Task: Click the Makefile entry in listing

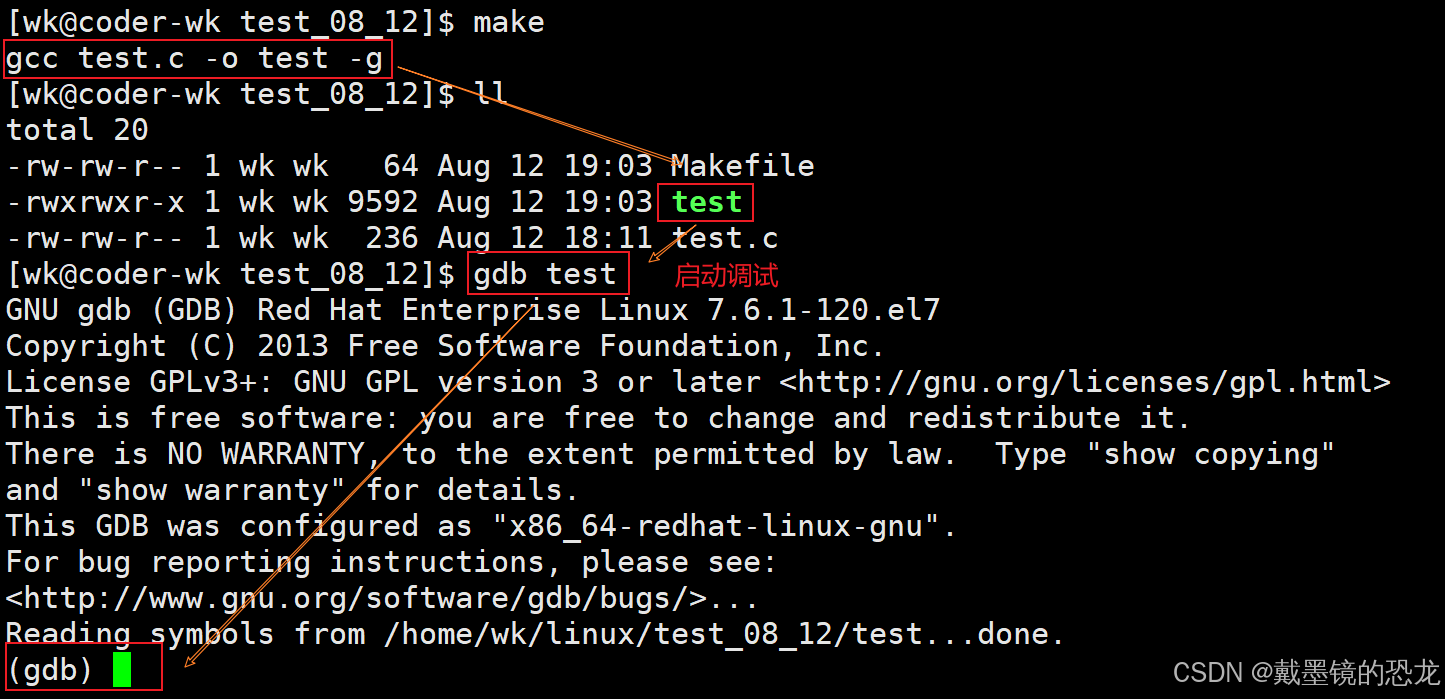Action: click(x=742, y=166)
